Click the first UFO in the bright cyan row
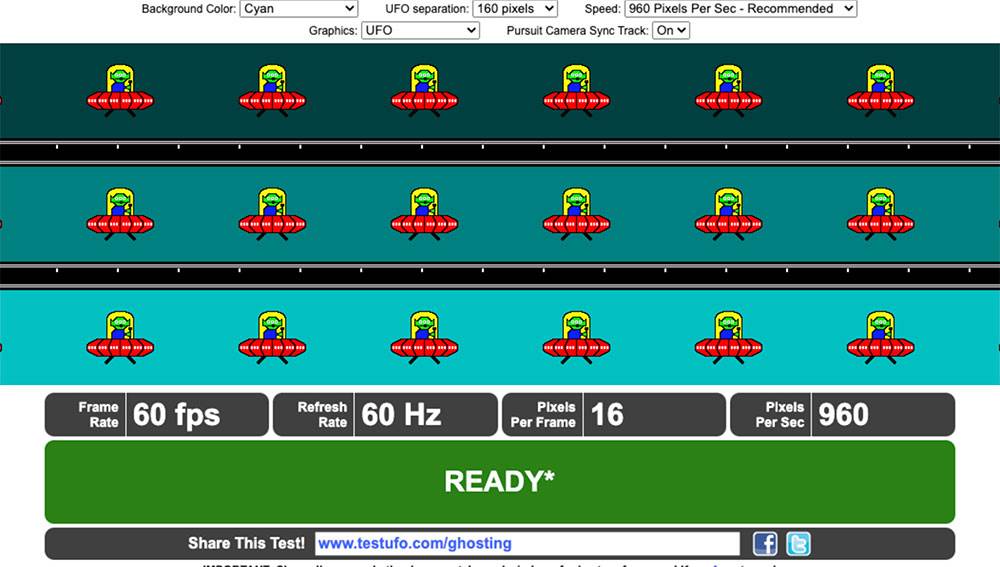Screen dimensions: 1000x567 coord(120,338)
